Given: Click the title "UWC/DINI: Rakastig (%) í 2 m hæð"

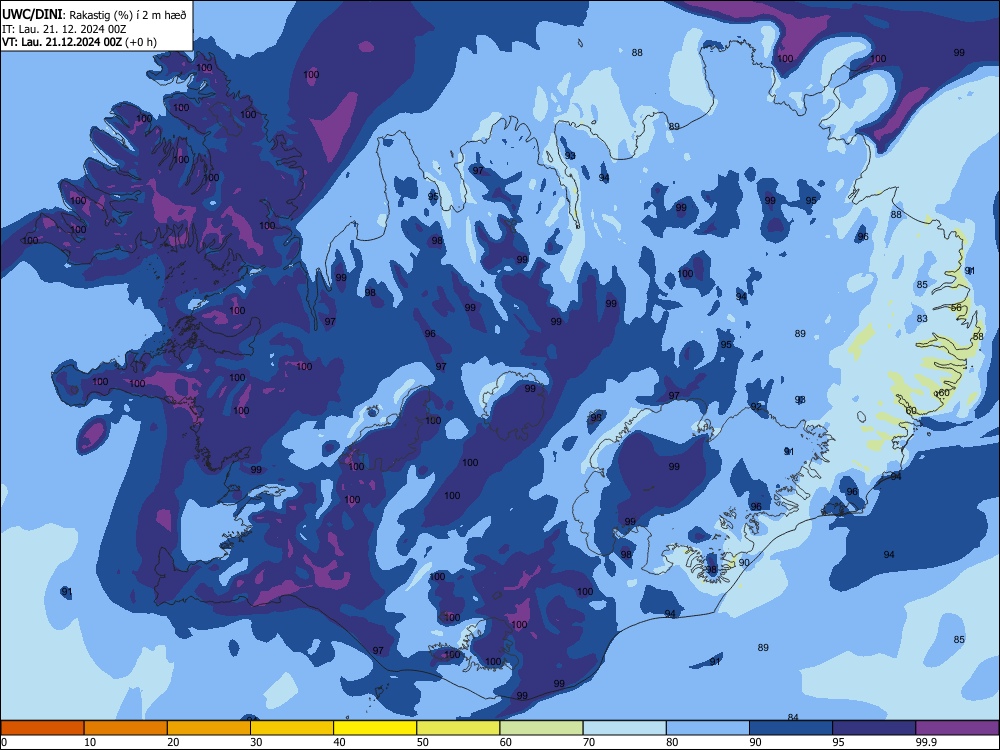Looking at the screenshot, I should pos(94,15).
